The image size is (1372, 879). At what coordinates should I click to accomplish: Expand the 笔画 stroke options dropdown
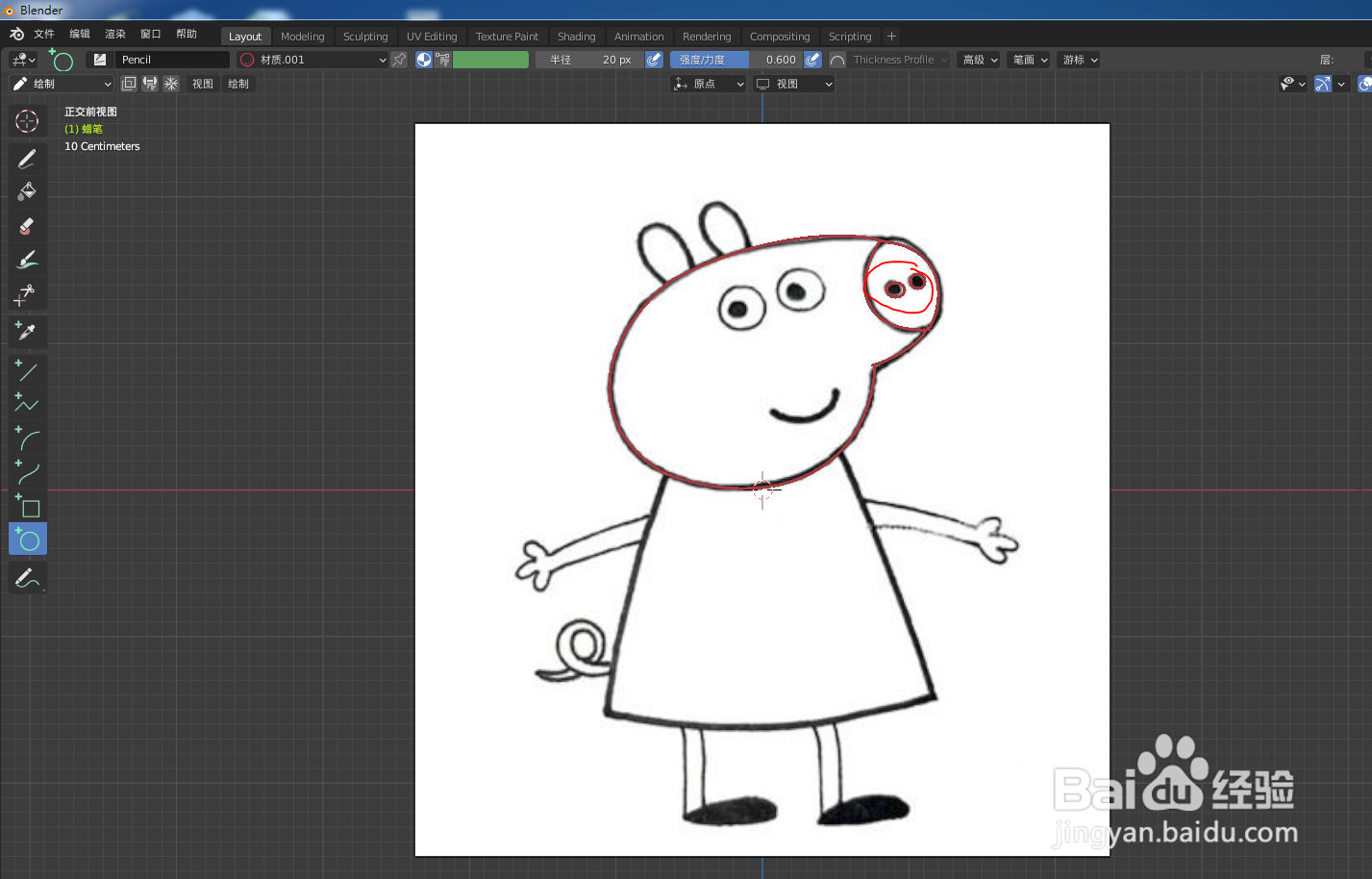[1029, 59]
